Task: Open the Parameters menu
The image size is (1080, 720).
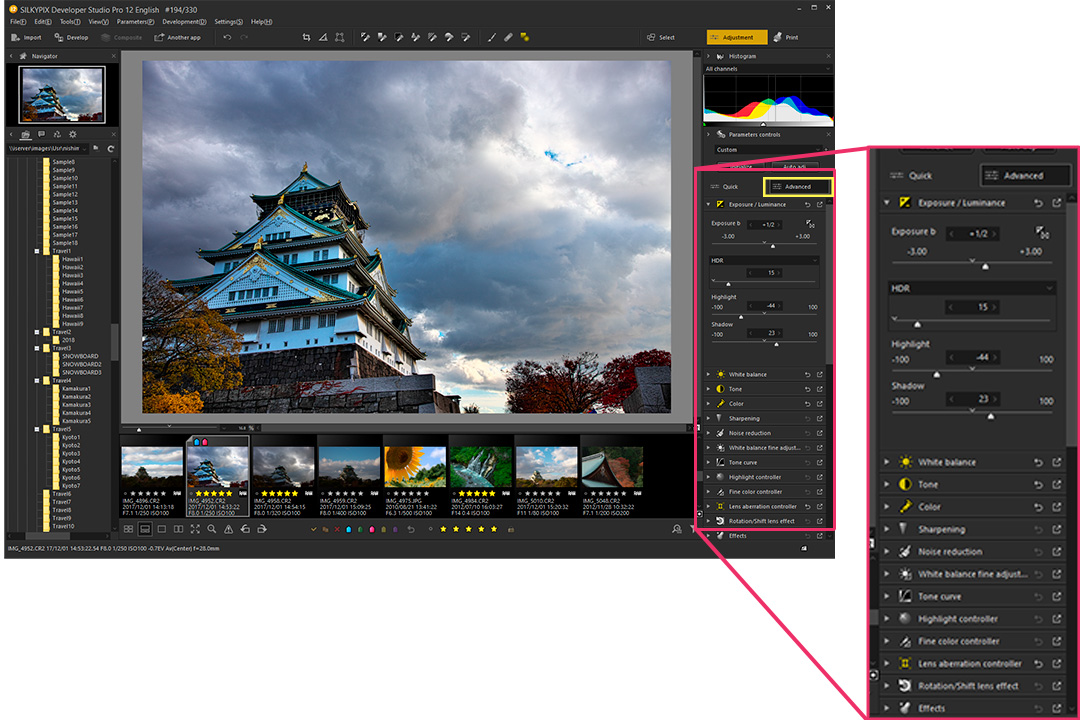Action: click(x=136, y=22)
